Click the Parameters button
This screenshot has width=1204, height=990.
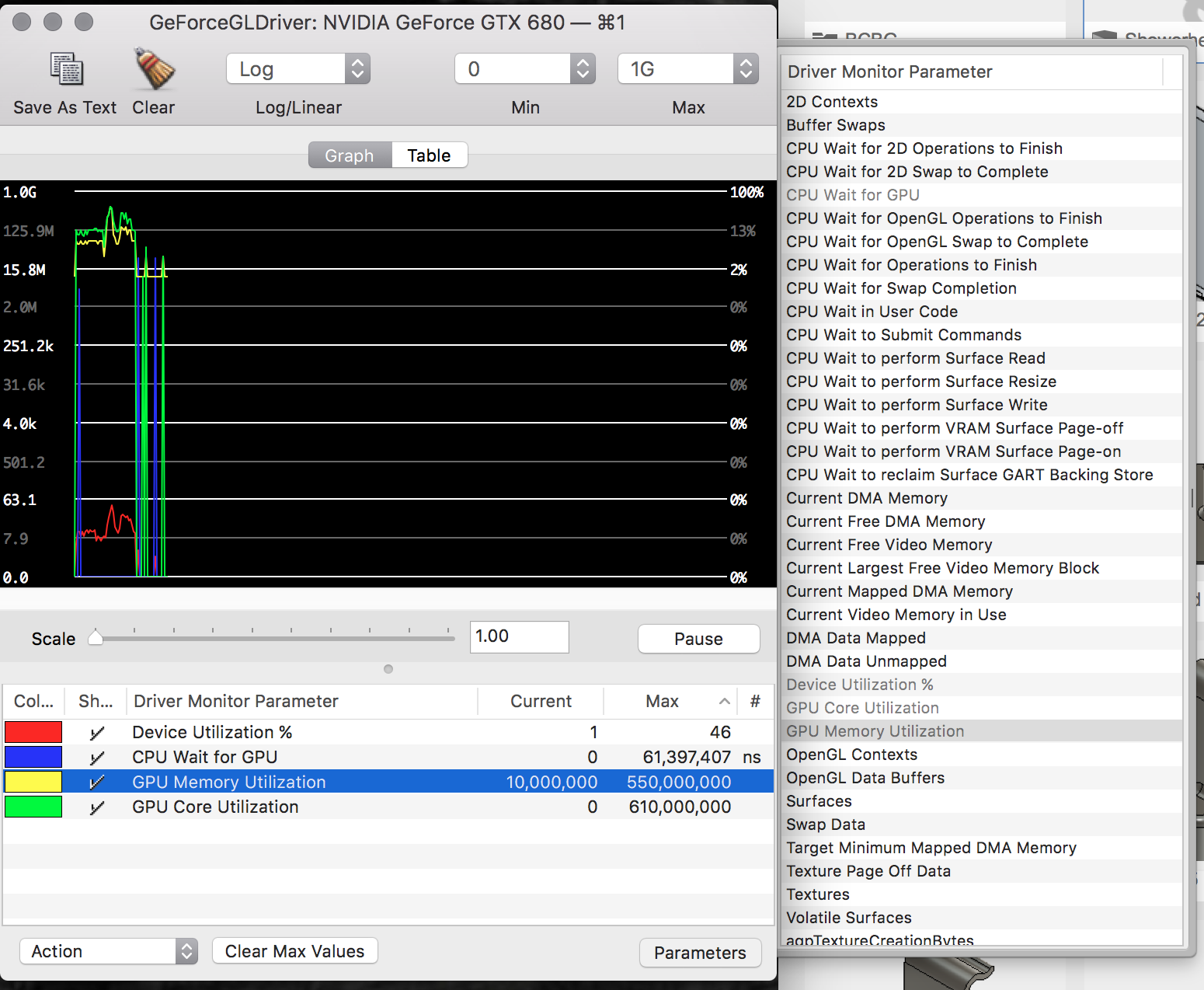[700, 953]
